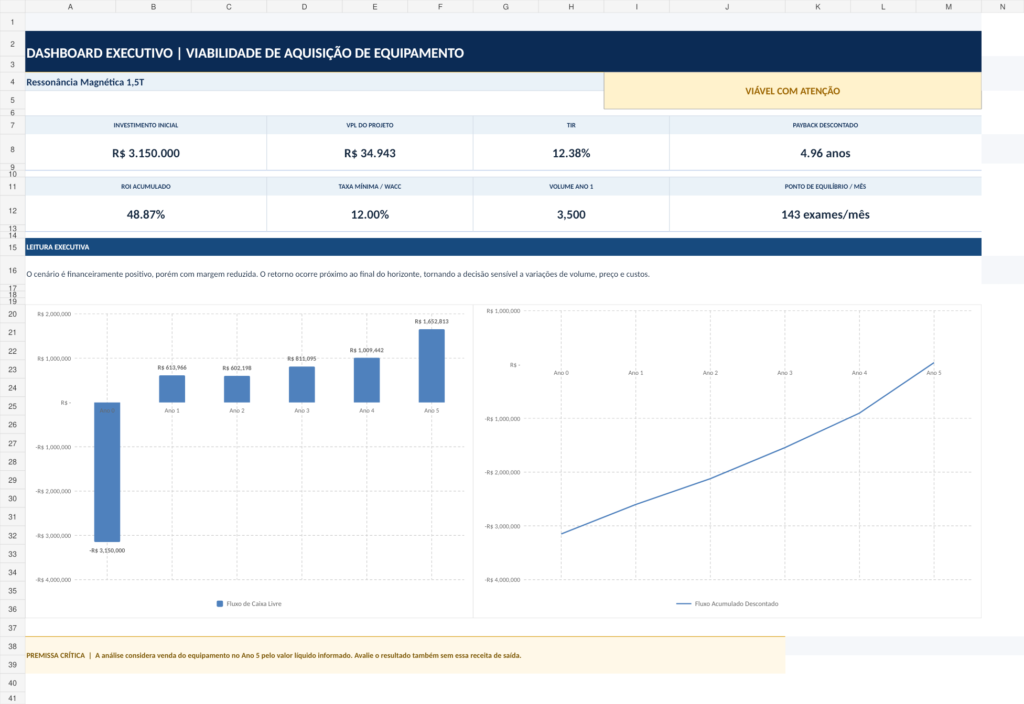Click the ROI acumulado 48.87% cell
1024x704 pixels.
146,214
